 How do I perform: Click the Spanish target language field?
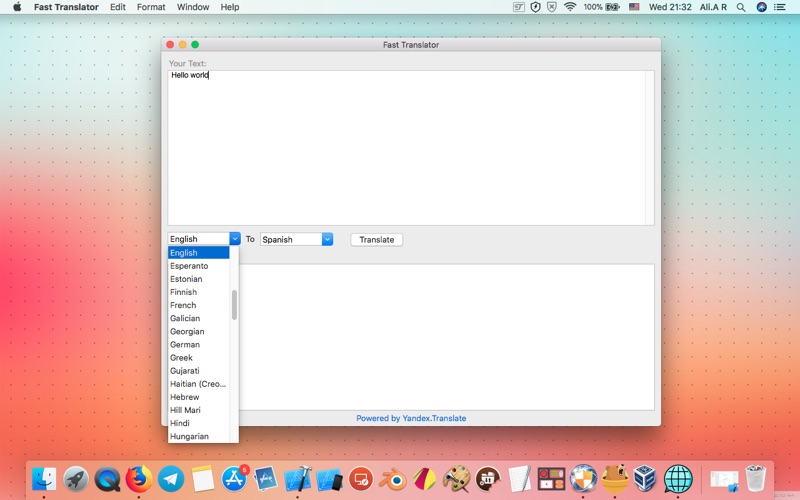pos(291,239)
